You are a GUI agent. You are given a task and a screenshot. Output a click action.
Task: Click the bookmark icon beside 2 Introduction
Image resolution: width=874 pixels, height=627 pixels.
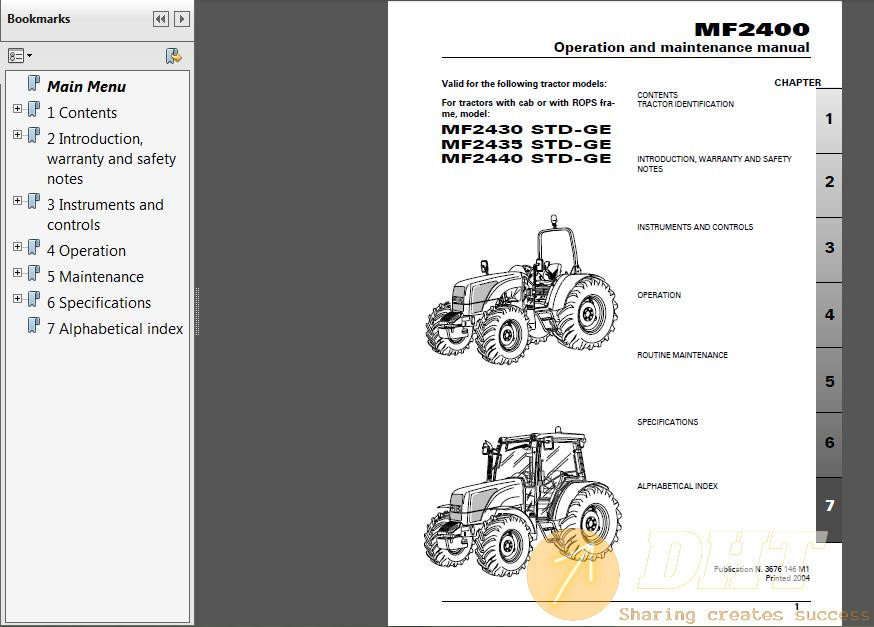pyautogui.click(x=34, y=135)
